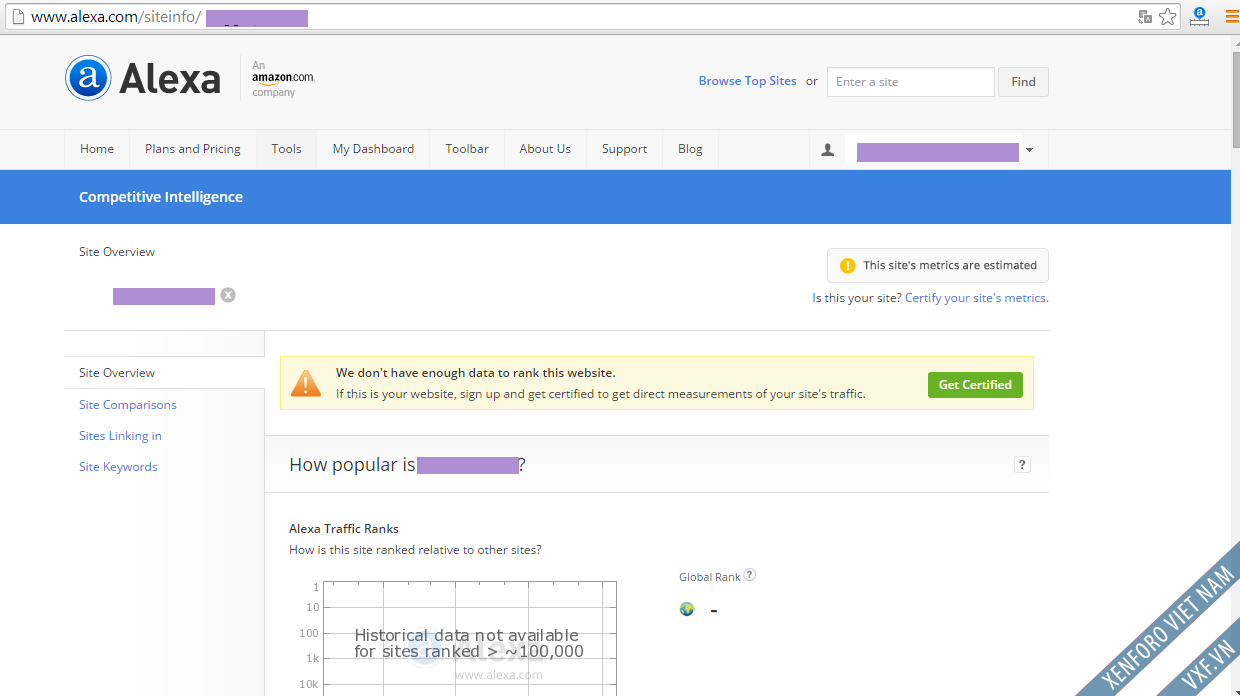Viewport: 1240px width, 696px height.
Task: Click Certify your site's metrics link
Action: [x=976, y=298]
